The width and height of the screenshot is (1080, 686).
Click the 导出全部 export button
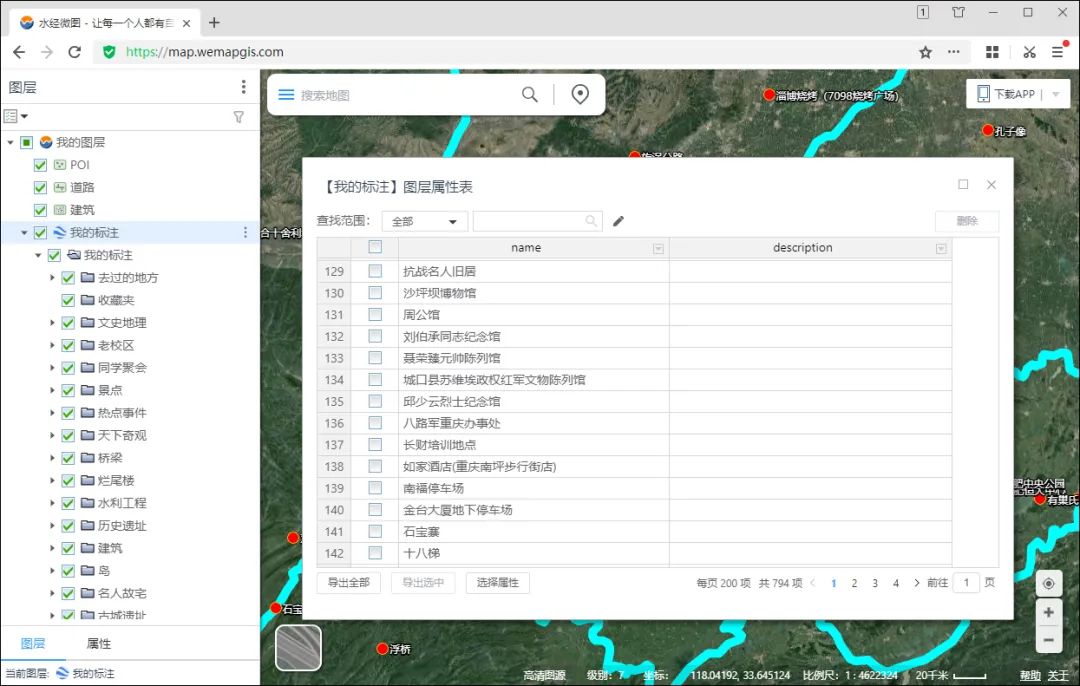(x=348, y=582)
